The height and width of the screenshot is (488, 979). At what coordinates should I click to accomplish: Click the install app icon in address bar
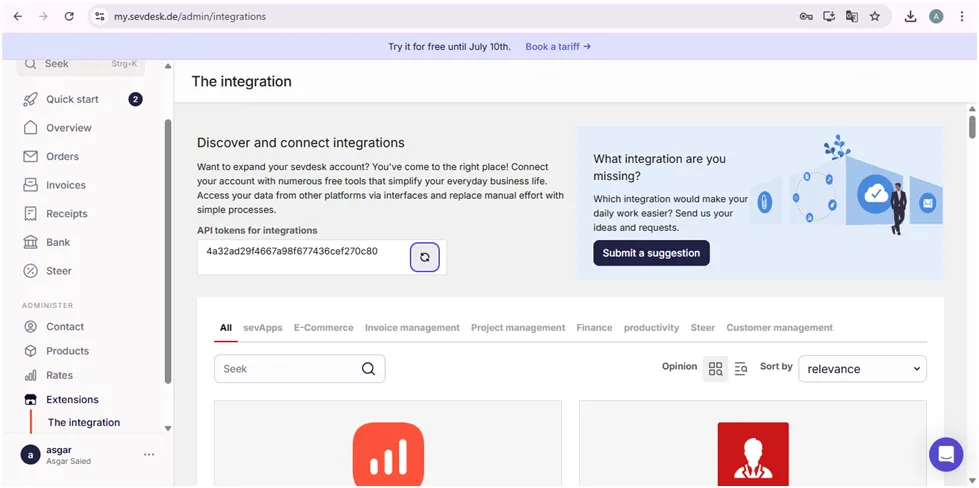tap(829, 17)
